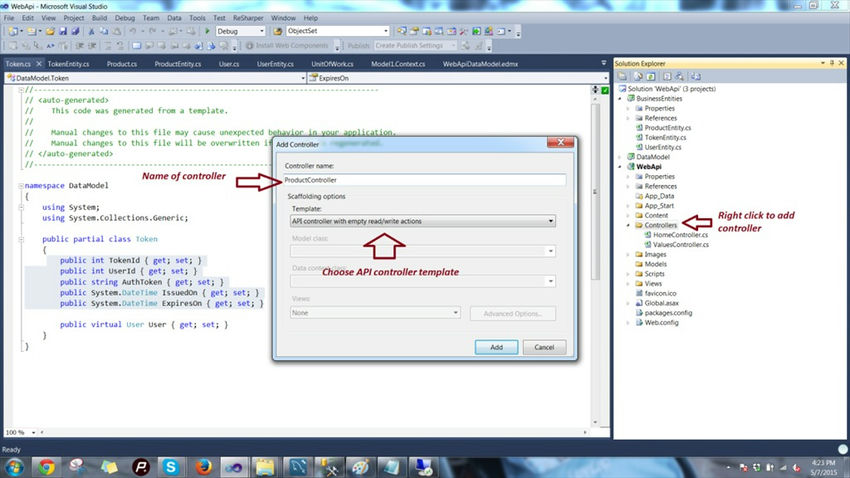This screenshot has height=478, width=850.
Task: Select Global.asax in Solution Explorer
Action: [x=661, y=303]
